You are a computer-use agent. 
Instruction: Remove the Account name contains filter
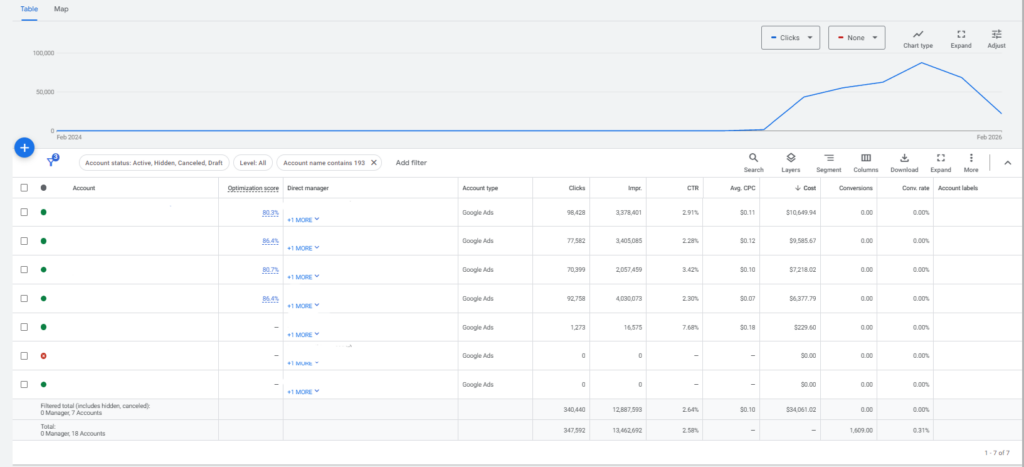pos(374,162)
